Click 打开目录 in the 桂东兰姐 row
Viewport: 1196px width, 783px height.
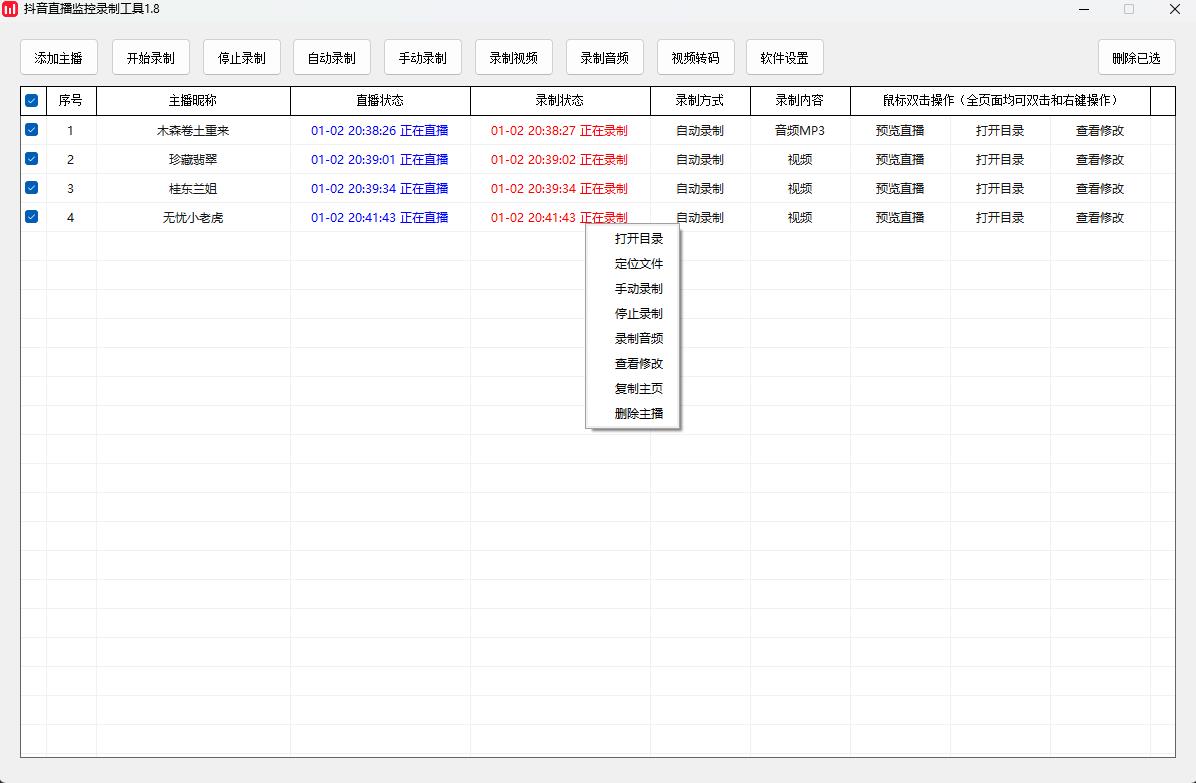pos(1000,188)
